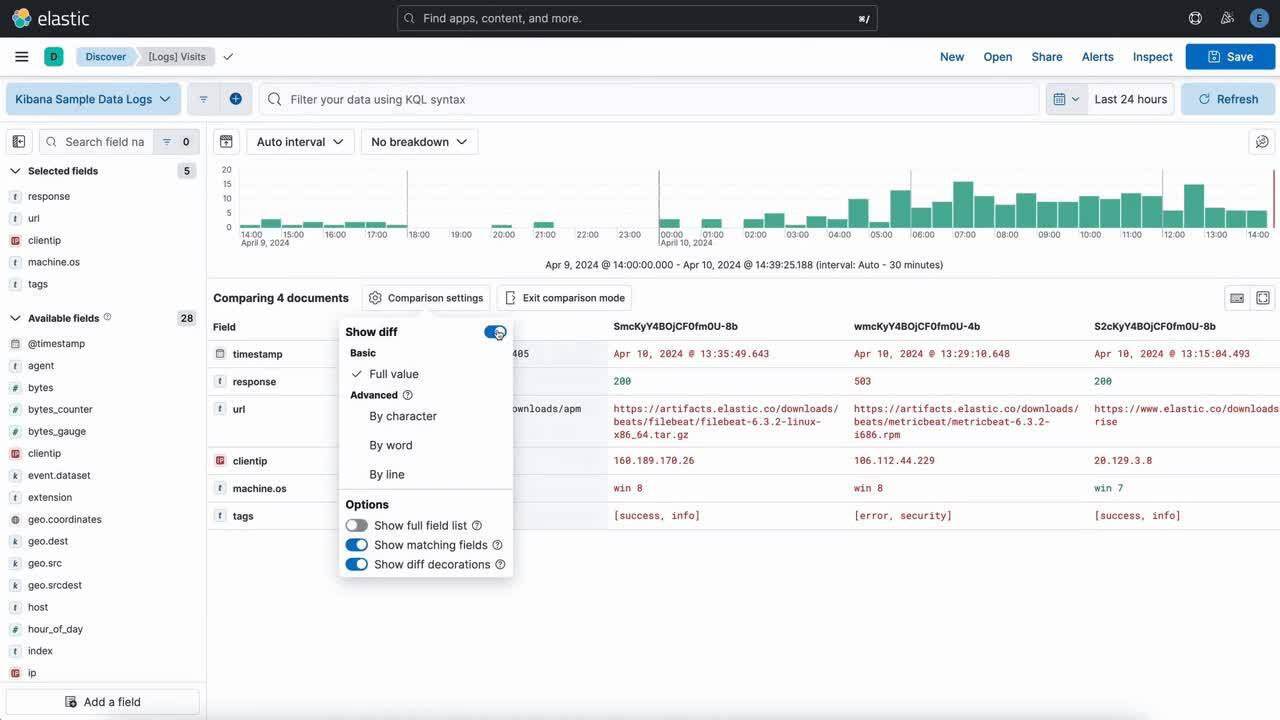This screenshot has width=1280, height=720.
Task: Open the newsfeed celebration icon
Action: 1227,18
